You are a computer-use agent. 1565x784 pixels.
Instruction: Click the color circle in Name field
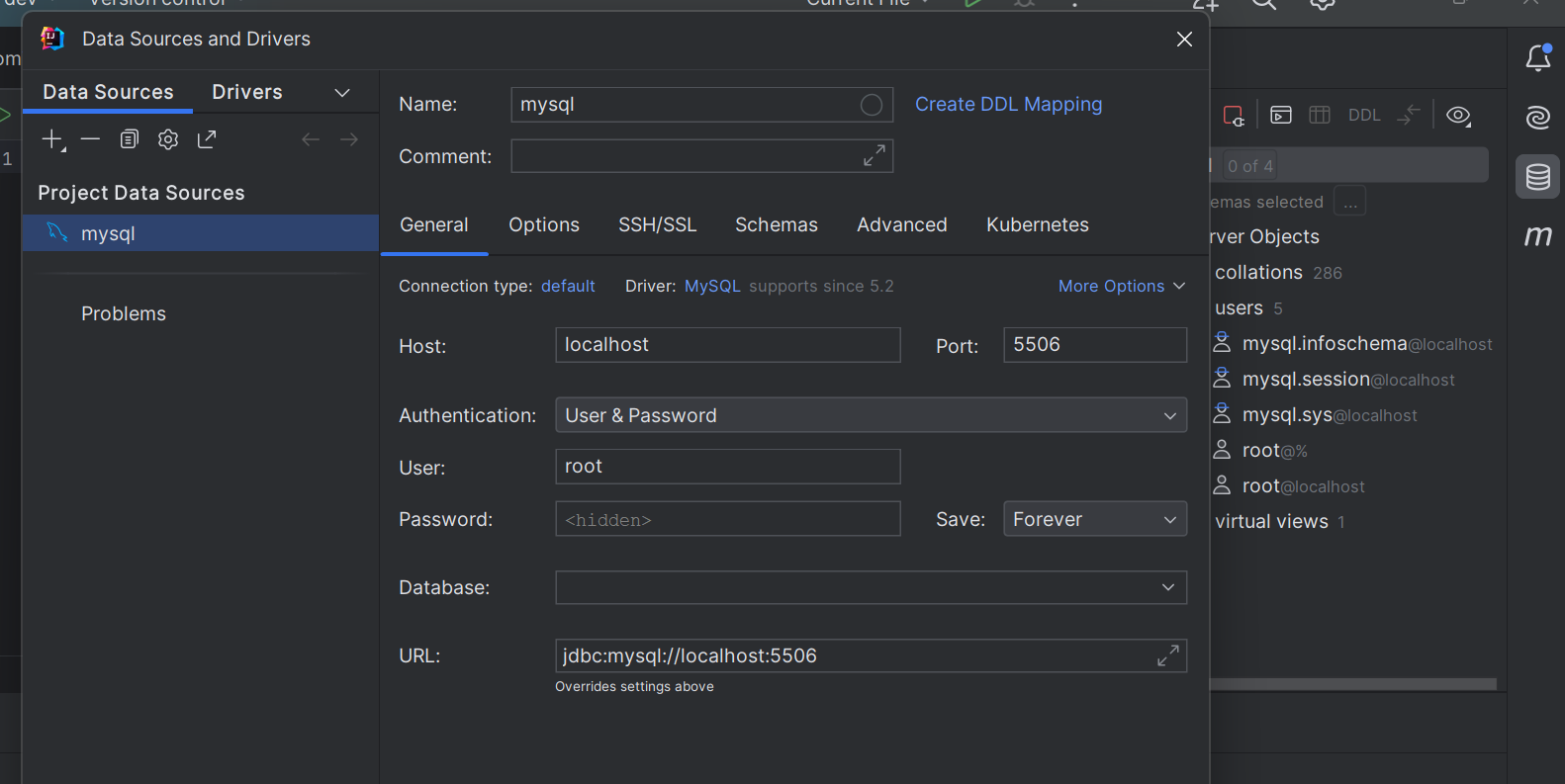(872, 105)
